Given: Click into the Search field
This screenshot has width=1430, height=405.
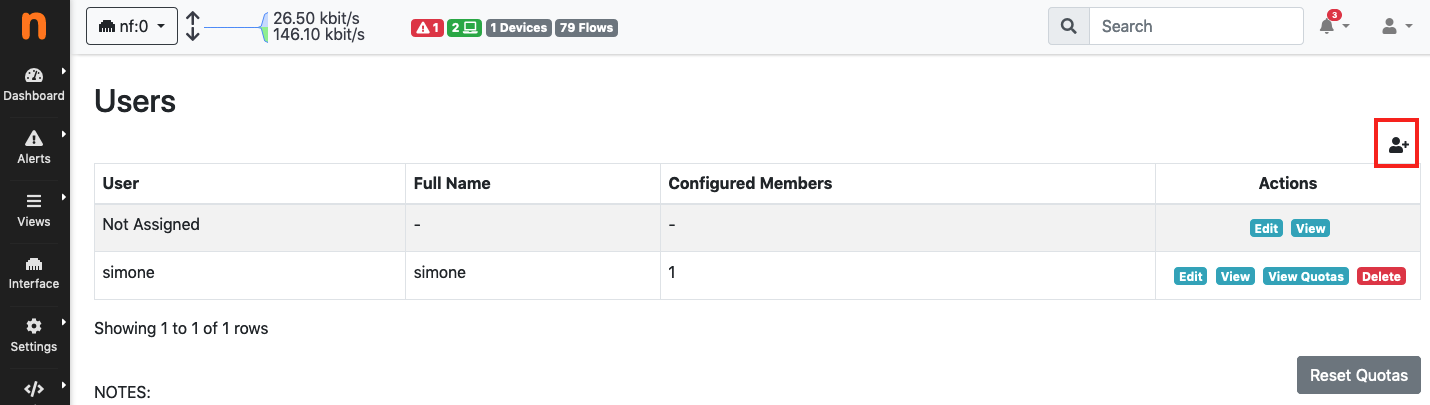Looking at the screenshot, I should (1196, 26).
